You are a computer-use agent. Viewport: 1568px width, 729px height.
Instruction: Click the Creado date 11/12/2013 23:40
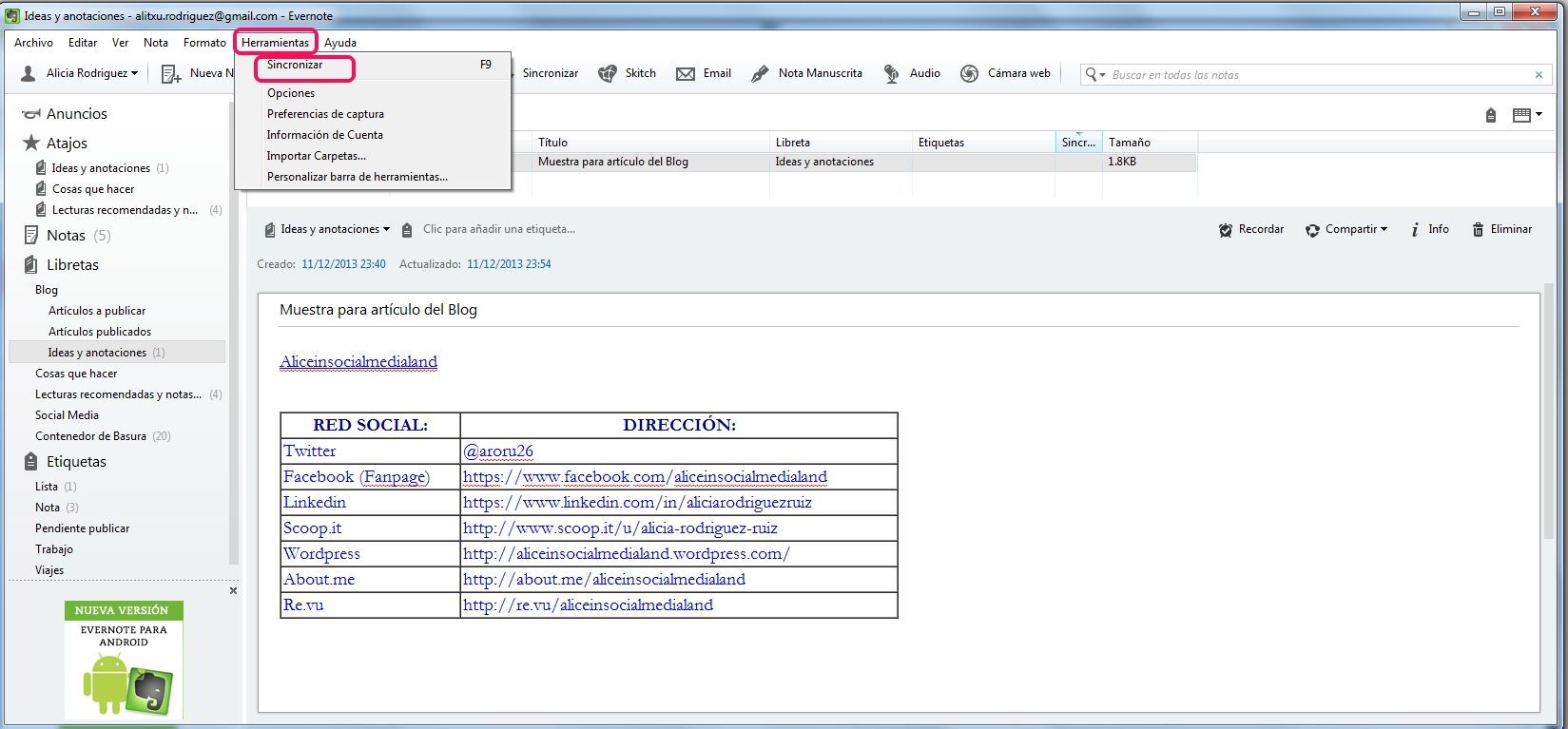click(x=343, y=264)
